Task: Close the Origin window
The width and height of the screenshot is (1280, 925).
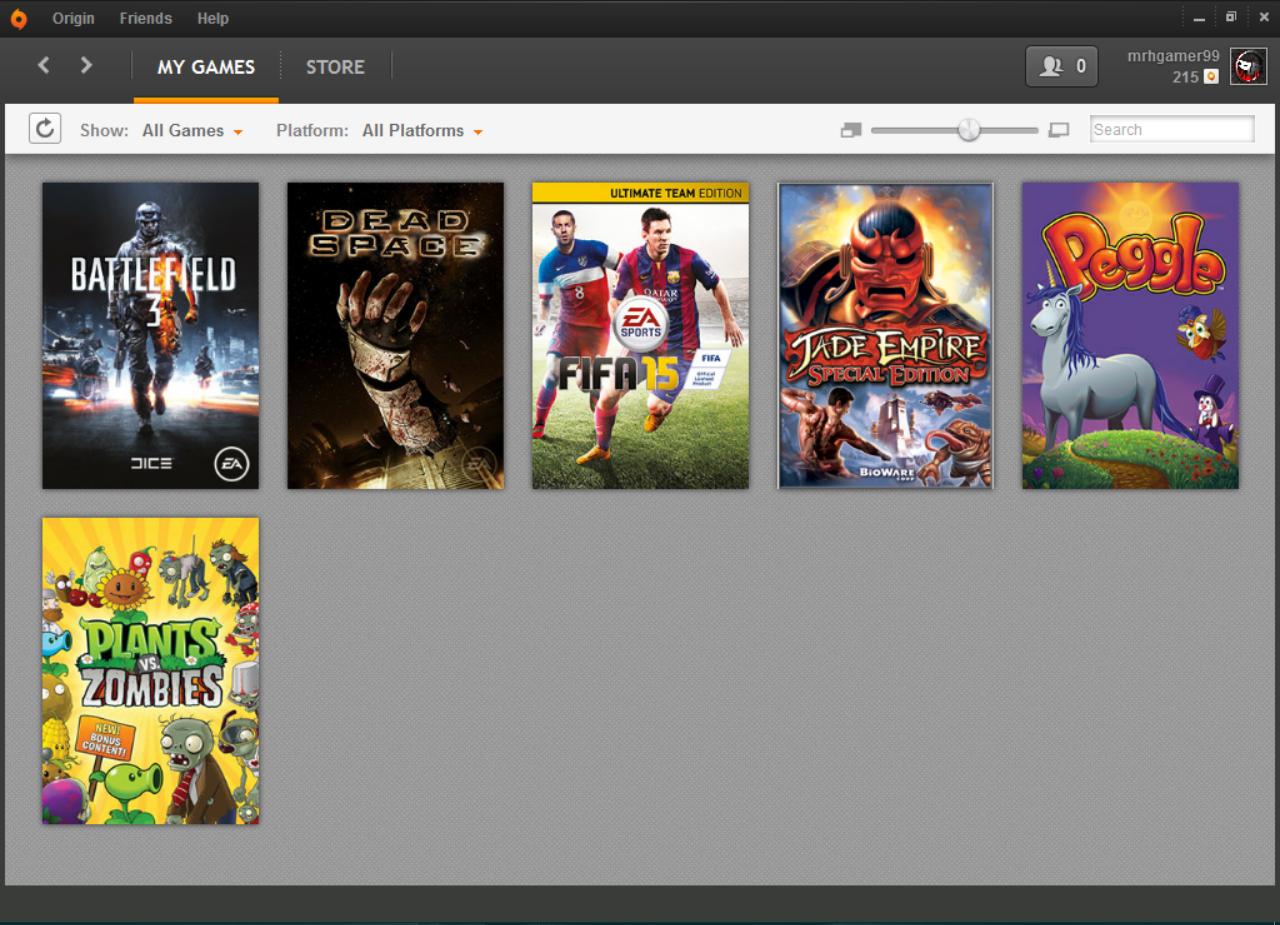Action: coord(1264,18)
